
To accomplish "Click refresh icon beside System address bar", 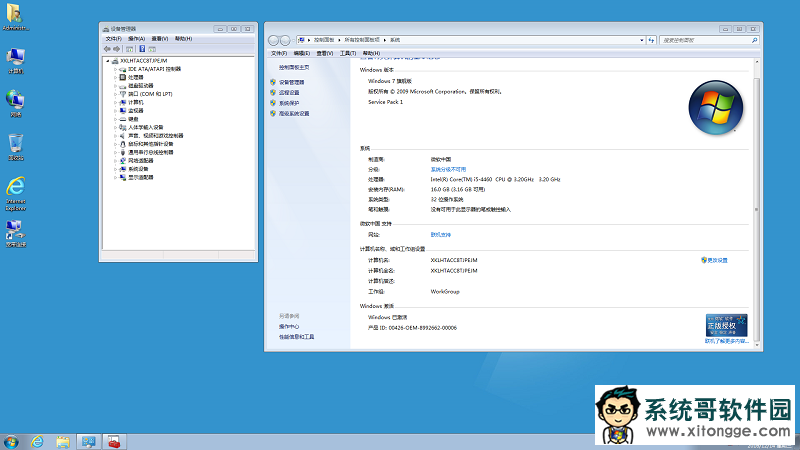I will pyautogui.click(x=652, y=40).
